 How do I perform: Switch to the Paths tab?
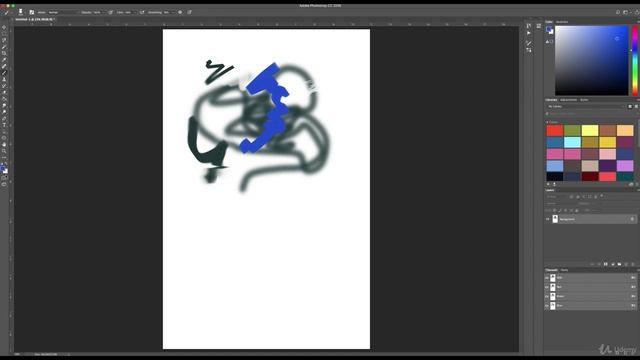tap(564, 270)
